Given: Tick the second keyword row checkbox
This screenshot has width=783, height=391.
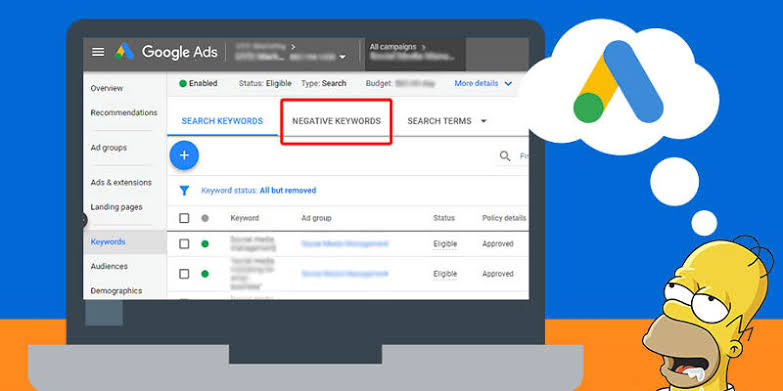Looking at the screenshot, I should coord(184,274).
